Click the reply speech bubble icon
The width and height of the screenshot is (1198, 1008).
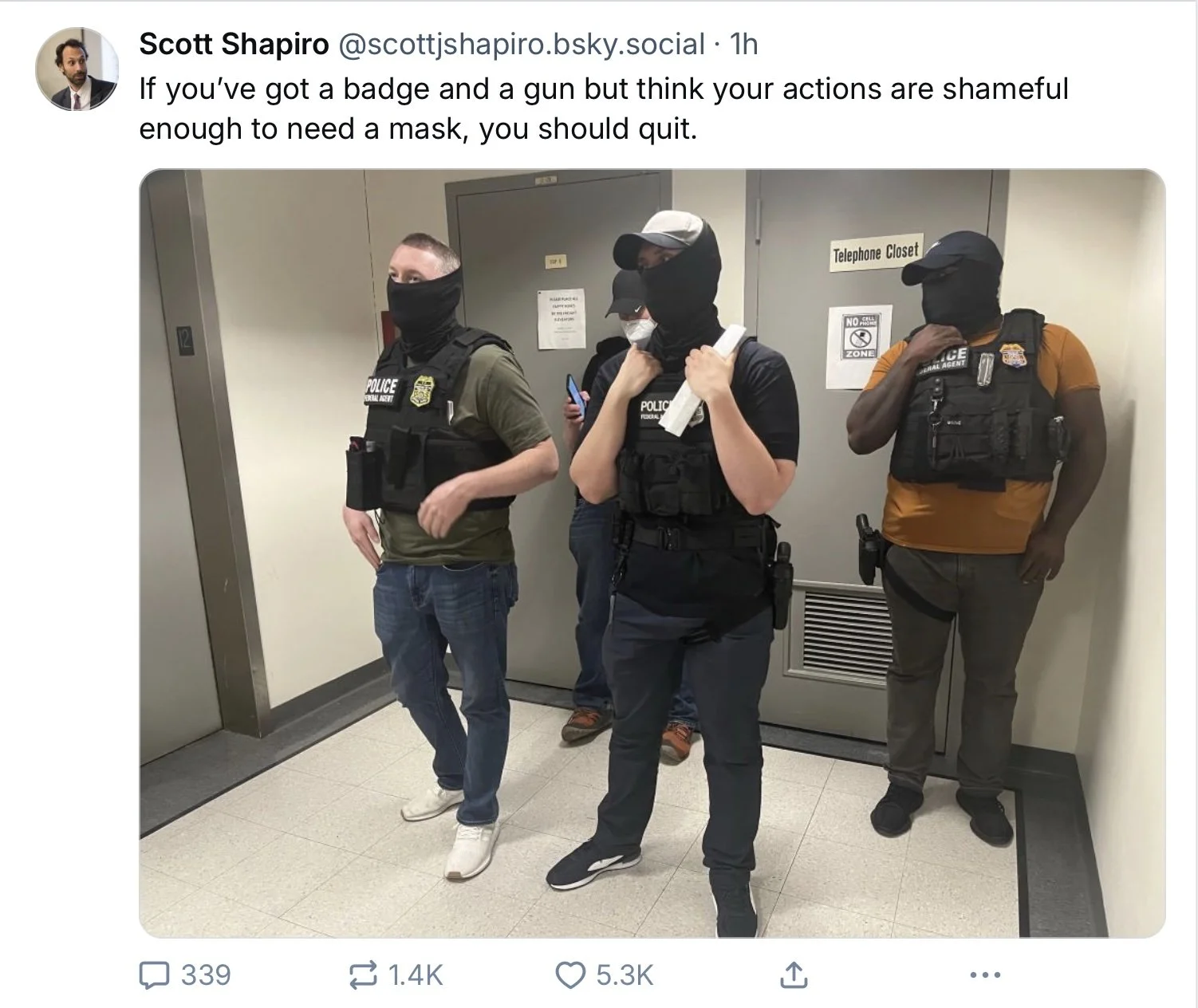coord(154,975)
